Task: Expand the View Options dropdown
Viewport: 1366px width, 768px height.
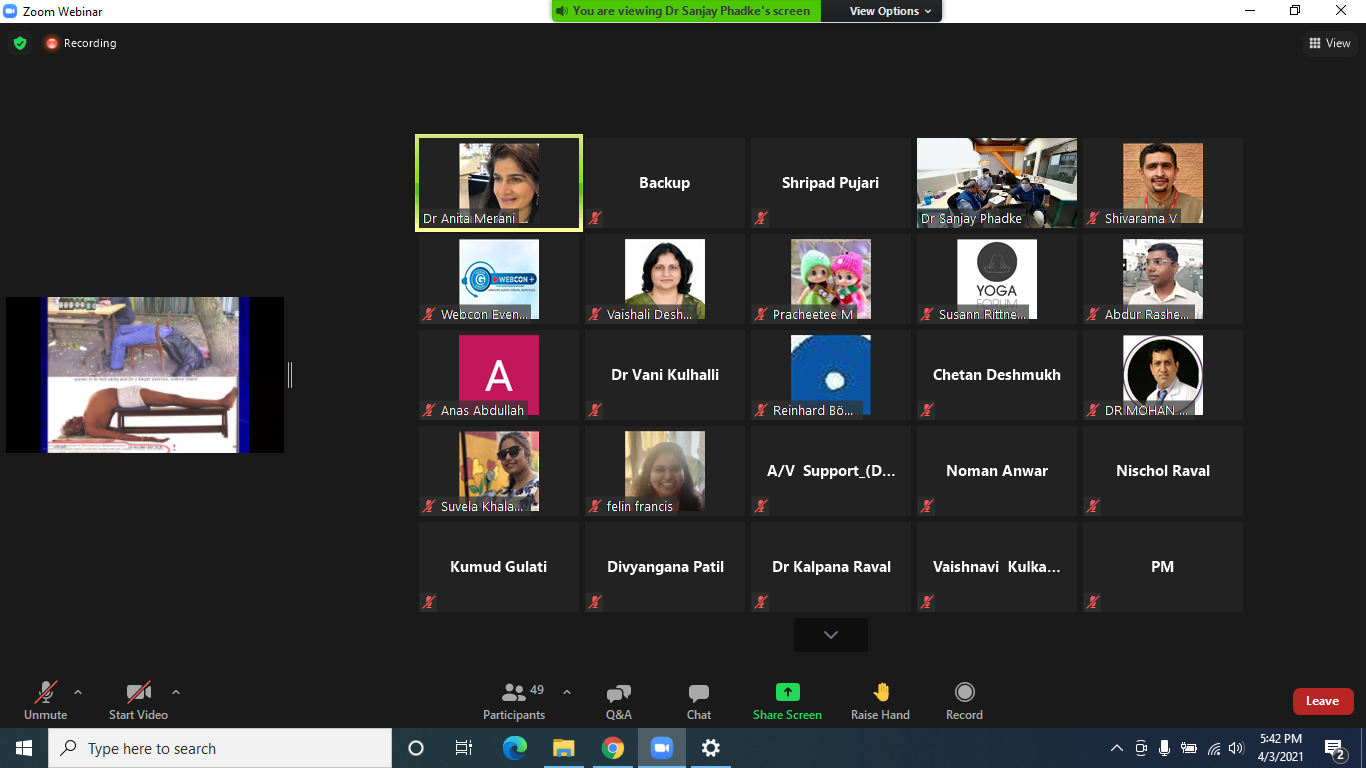Action: pyautogui.click(x=890, y=11)
